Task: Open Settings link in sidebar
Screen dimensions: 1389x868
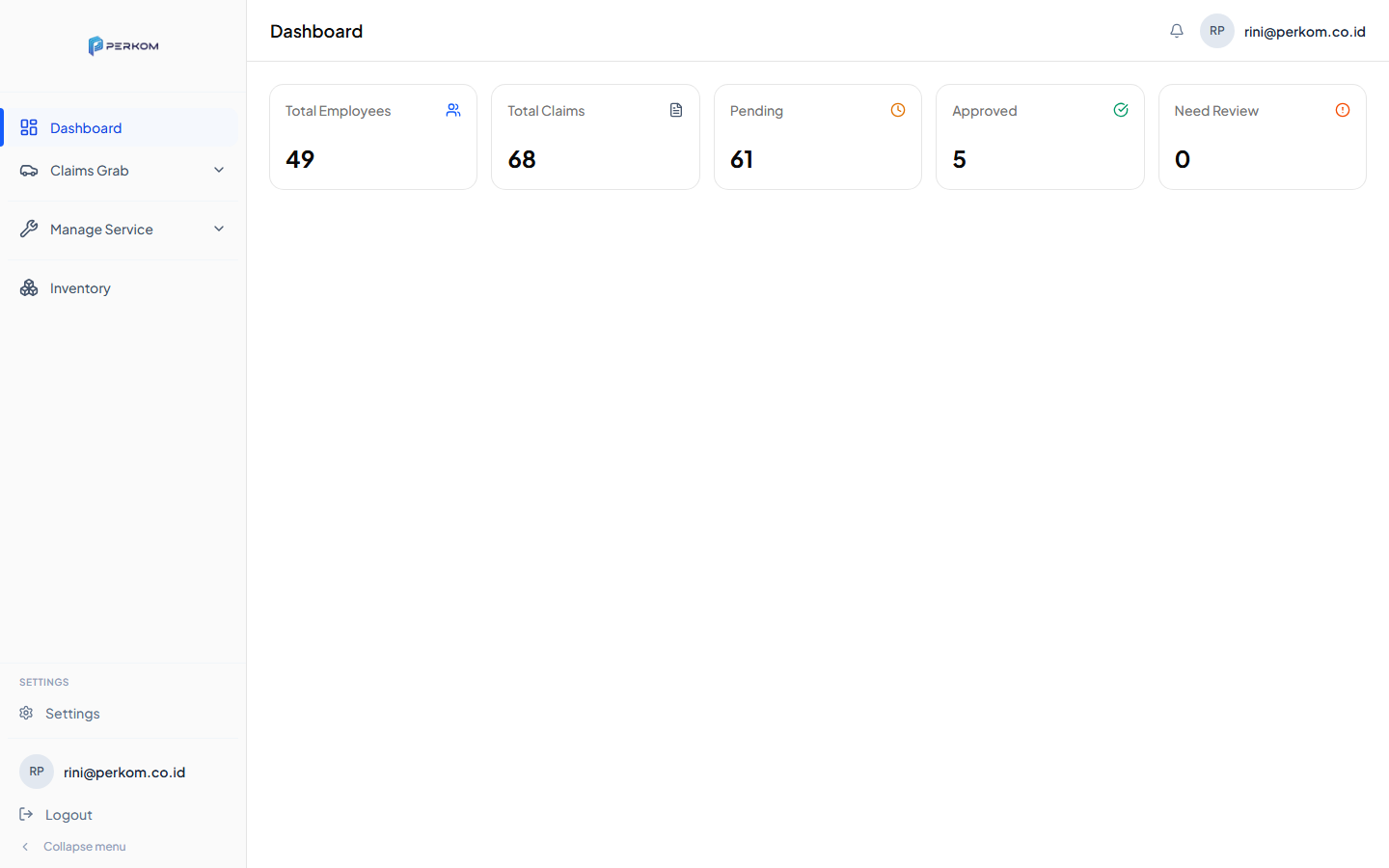Action: [x=72, y=714]
